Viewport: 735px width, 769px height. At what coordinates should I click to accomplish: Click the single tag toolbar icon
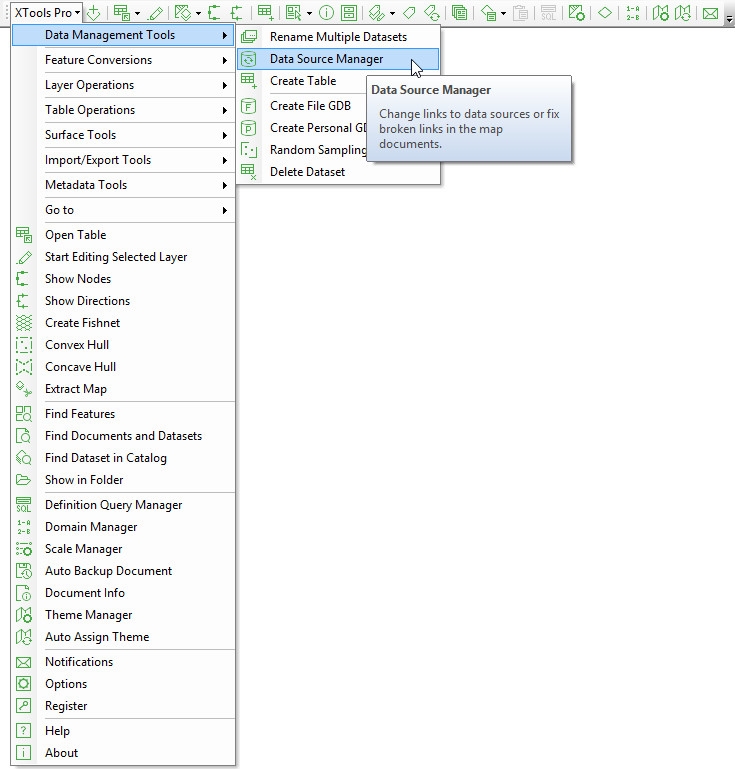(x=409, y=13)
